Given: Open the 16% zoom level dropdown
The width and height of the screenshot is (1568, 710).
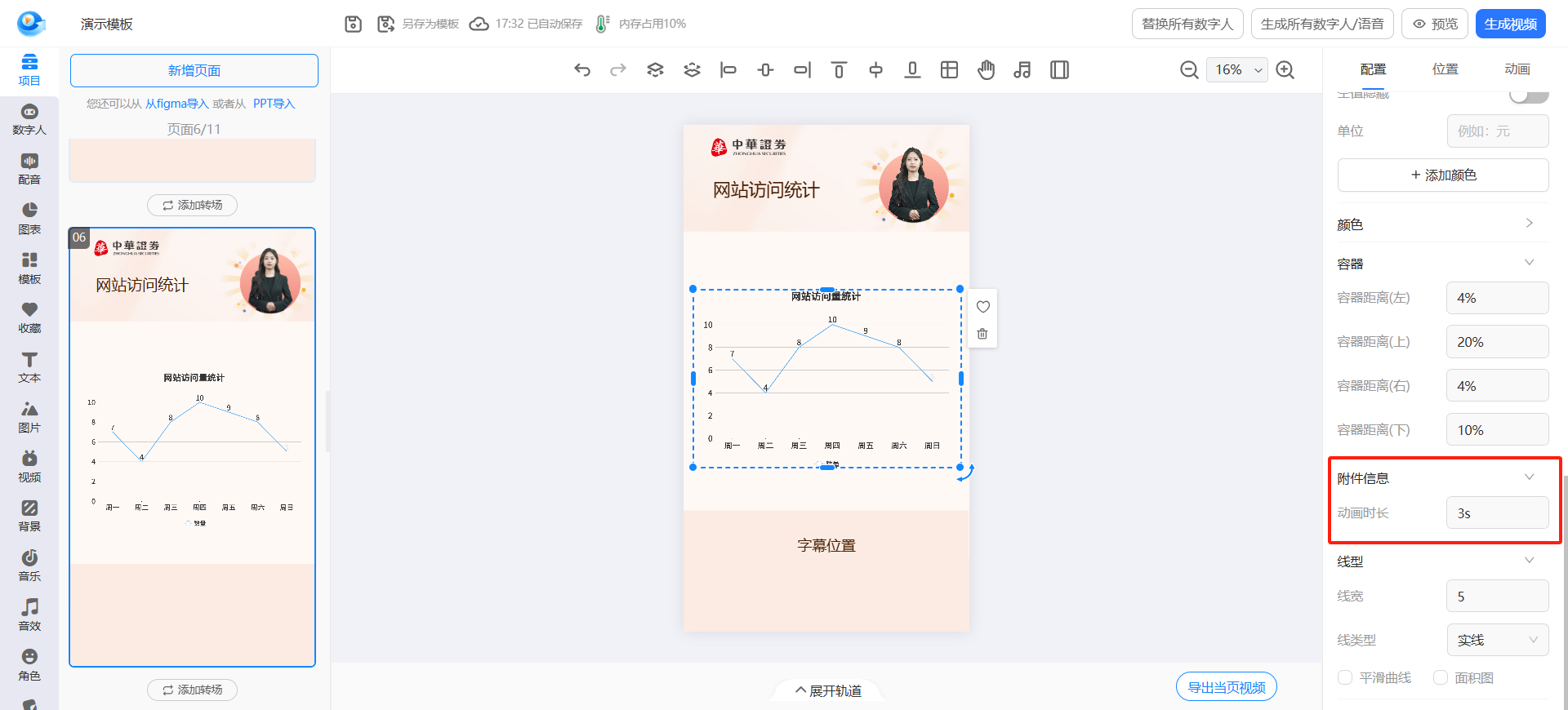Looking at the screenshot, I should pyautogui.click(x=1236, y=70).
